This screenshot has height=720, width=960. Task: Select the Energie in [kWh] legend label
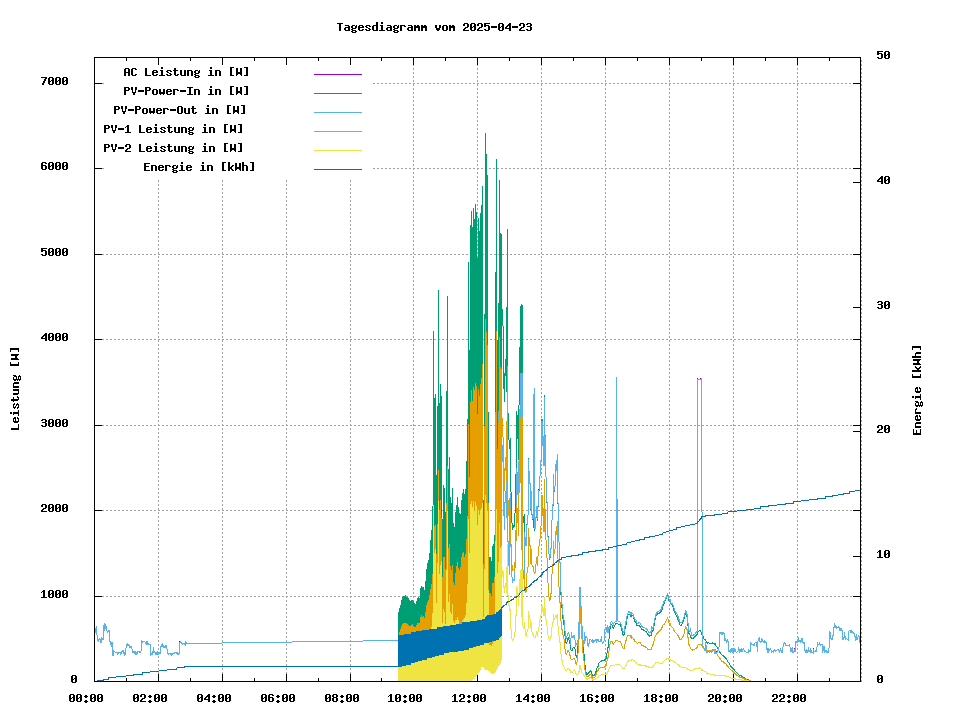point(199,167)
